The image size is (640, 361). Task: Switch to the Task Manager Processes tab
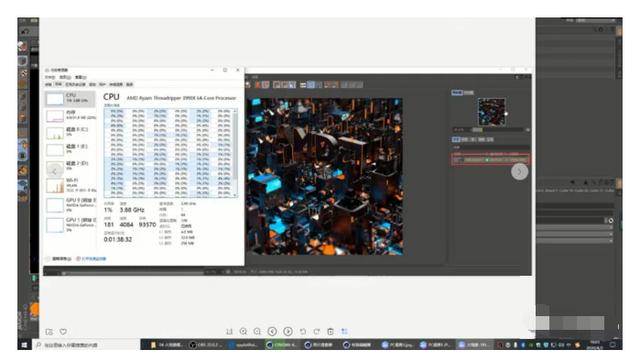click(48, 85)
